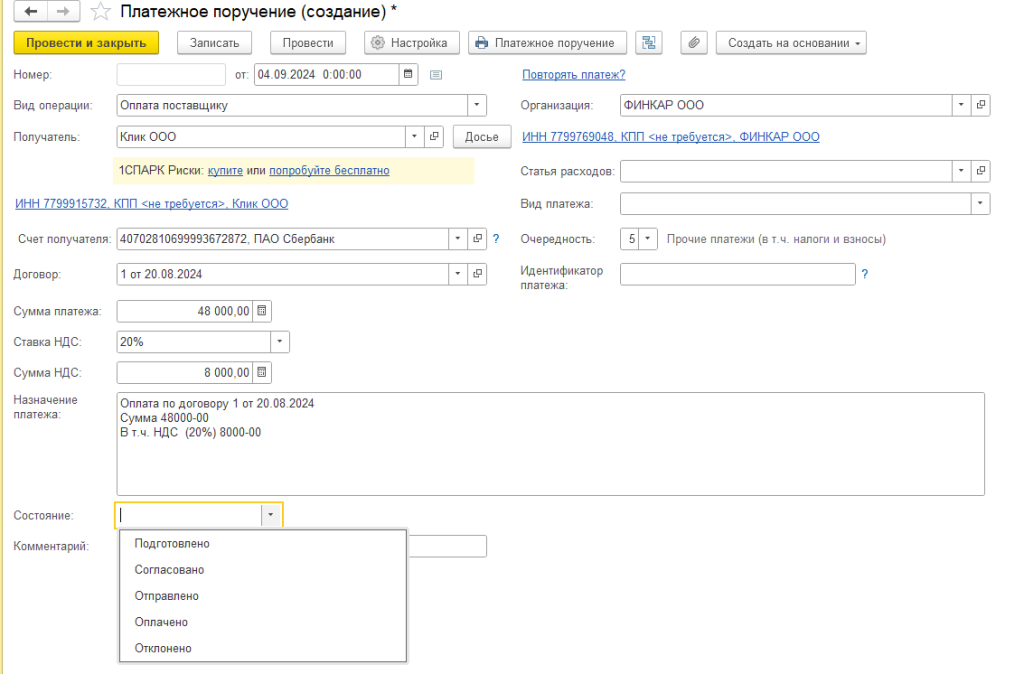This screenshot has width=1024, height=674.
Task: Open calendar picker next to document date
Action: (x=408, y=74)
